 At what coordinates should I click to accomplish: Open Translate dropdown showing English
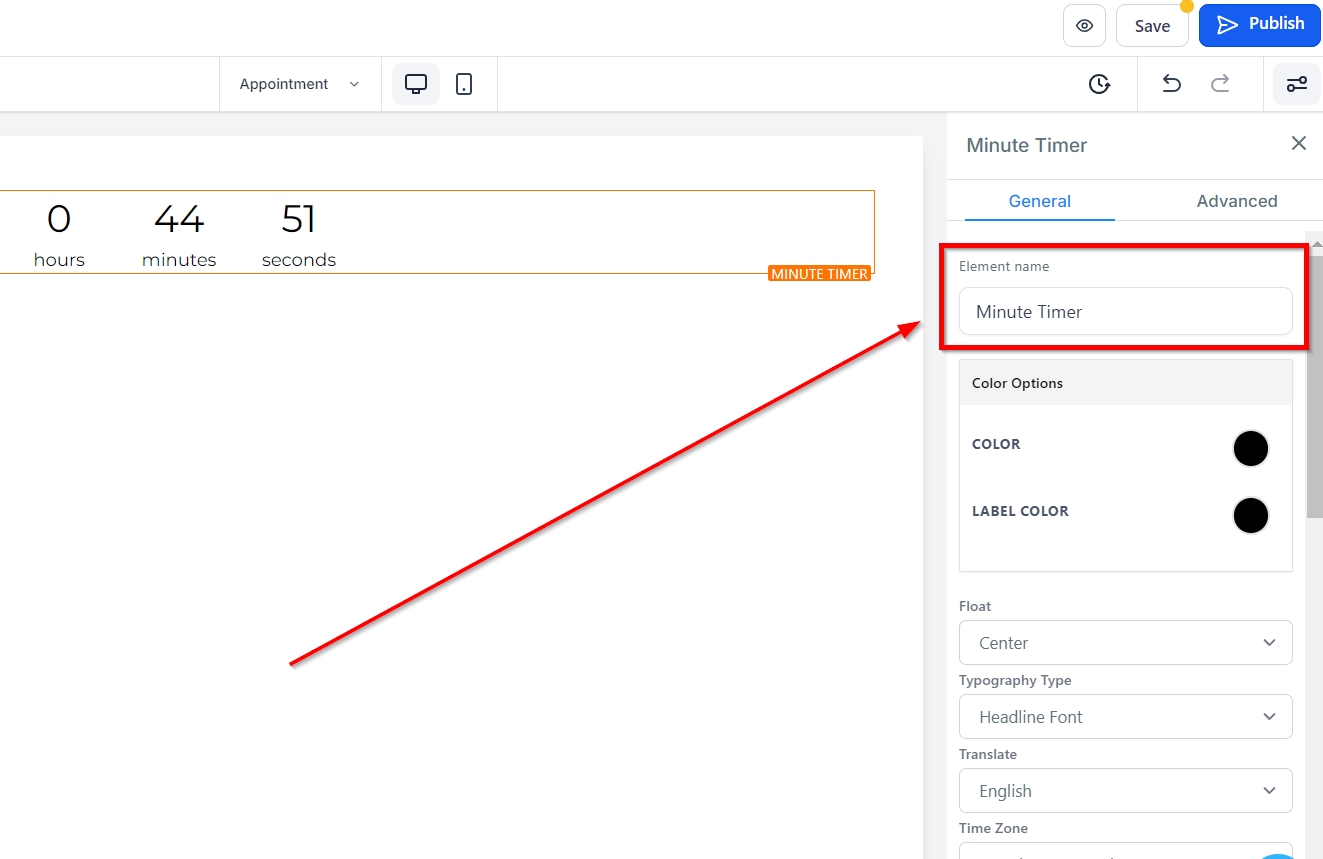(x=1126, y=791)
